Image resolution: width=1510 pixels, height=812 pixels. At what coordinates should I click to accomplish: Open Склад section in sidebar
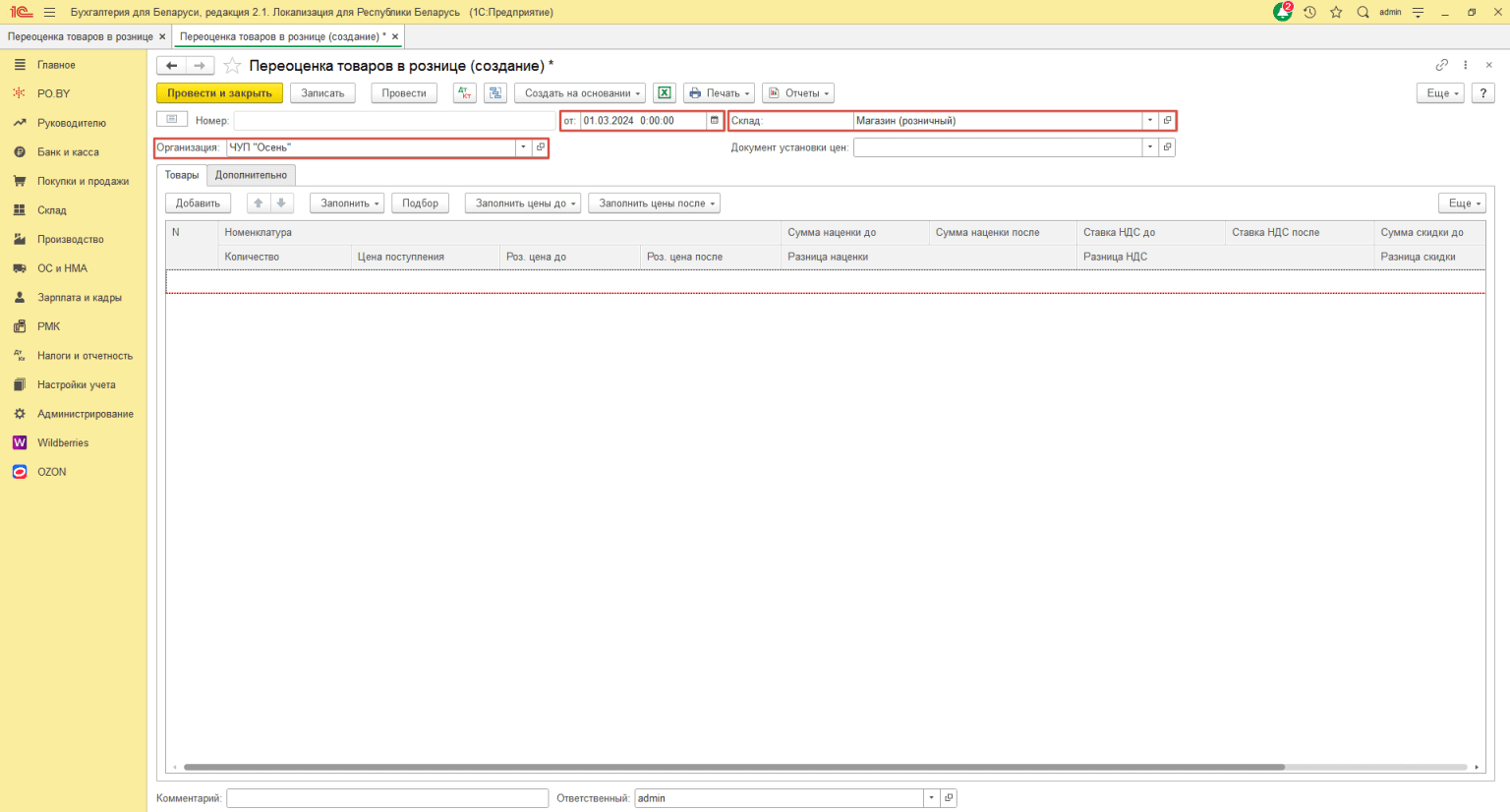click(x=51, y=210)
